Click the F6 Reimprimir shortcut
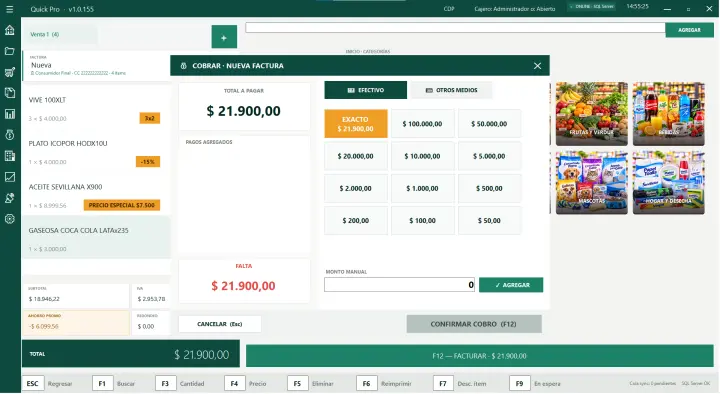Screen dimensions: 720x394 (x=385, y=383)
